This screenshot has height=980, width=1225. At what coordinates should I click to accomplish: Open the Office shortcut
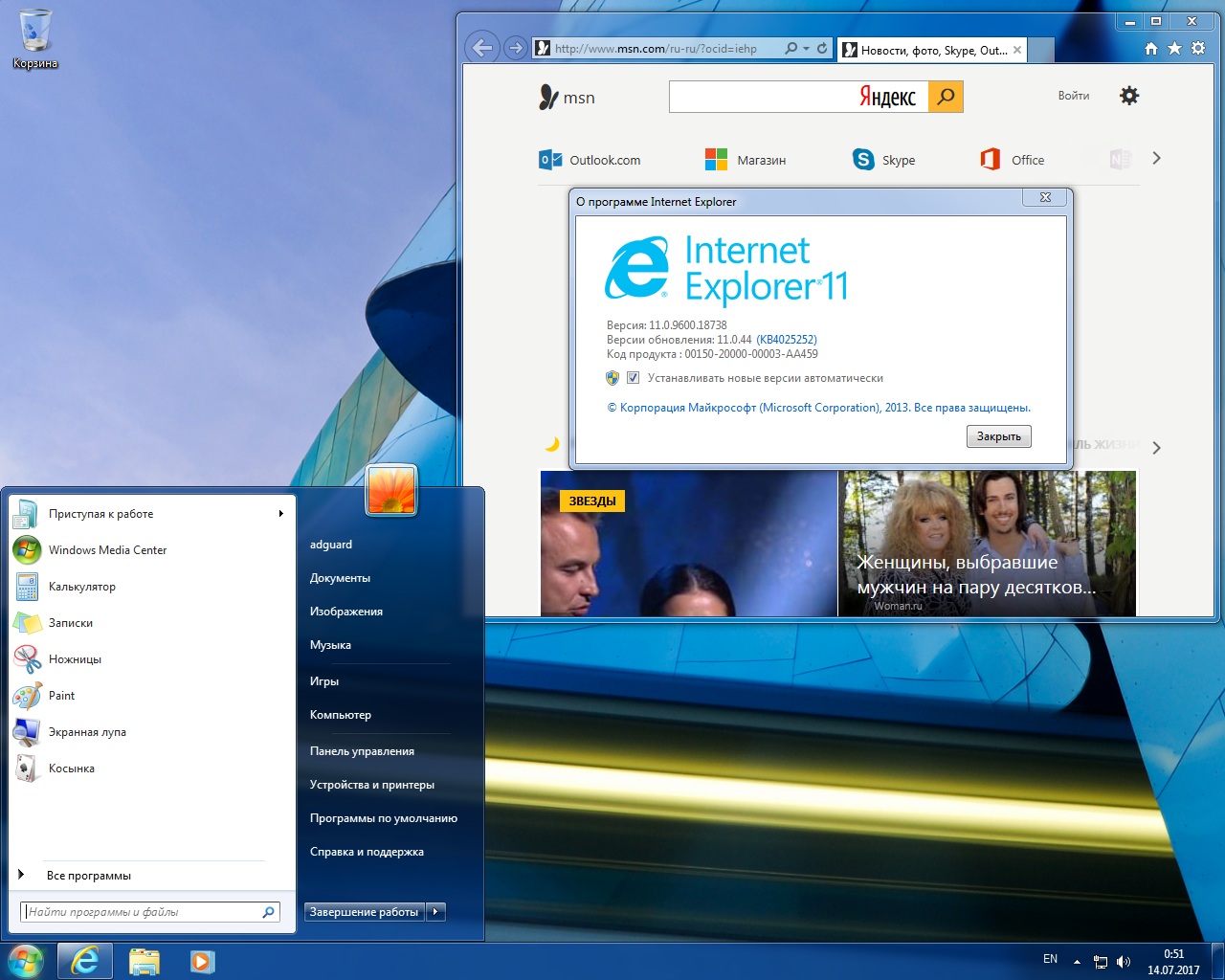pos(1013,160)
